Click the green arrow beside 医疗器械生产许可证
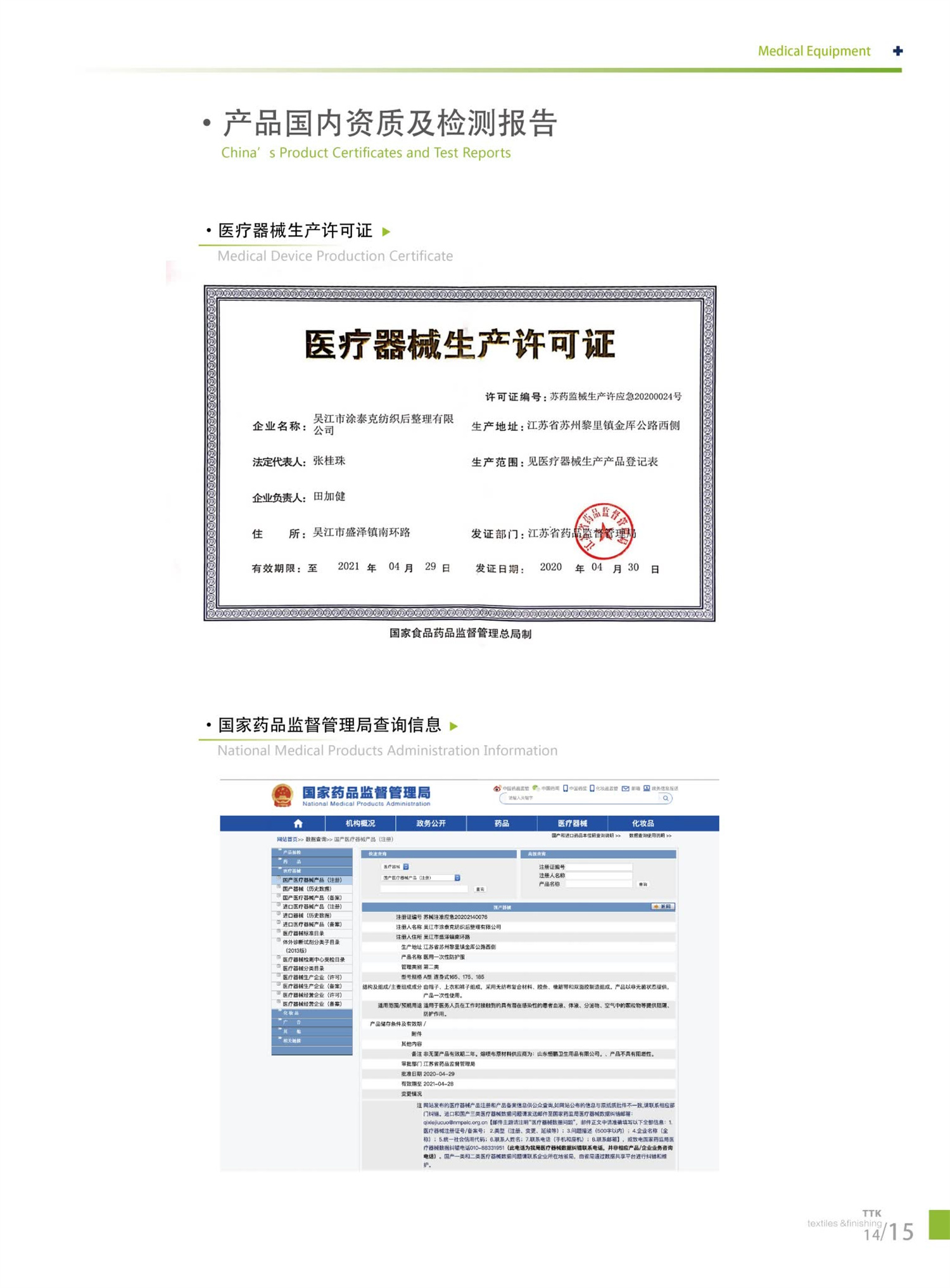950x1288 pixels. pyautogui.click(x=386, y=232)
